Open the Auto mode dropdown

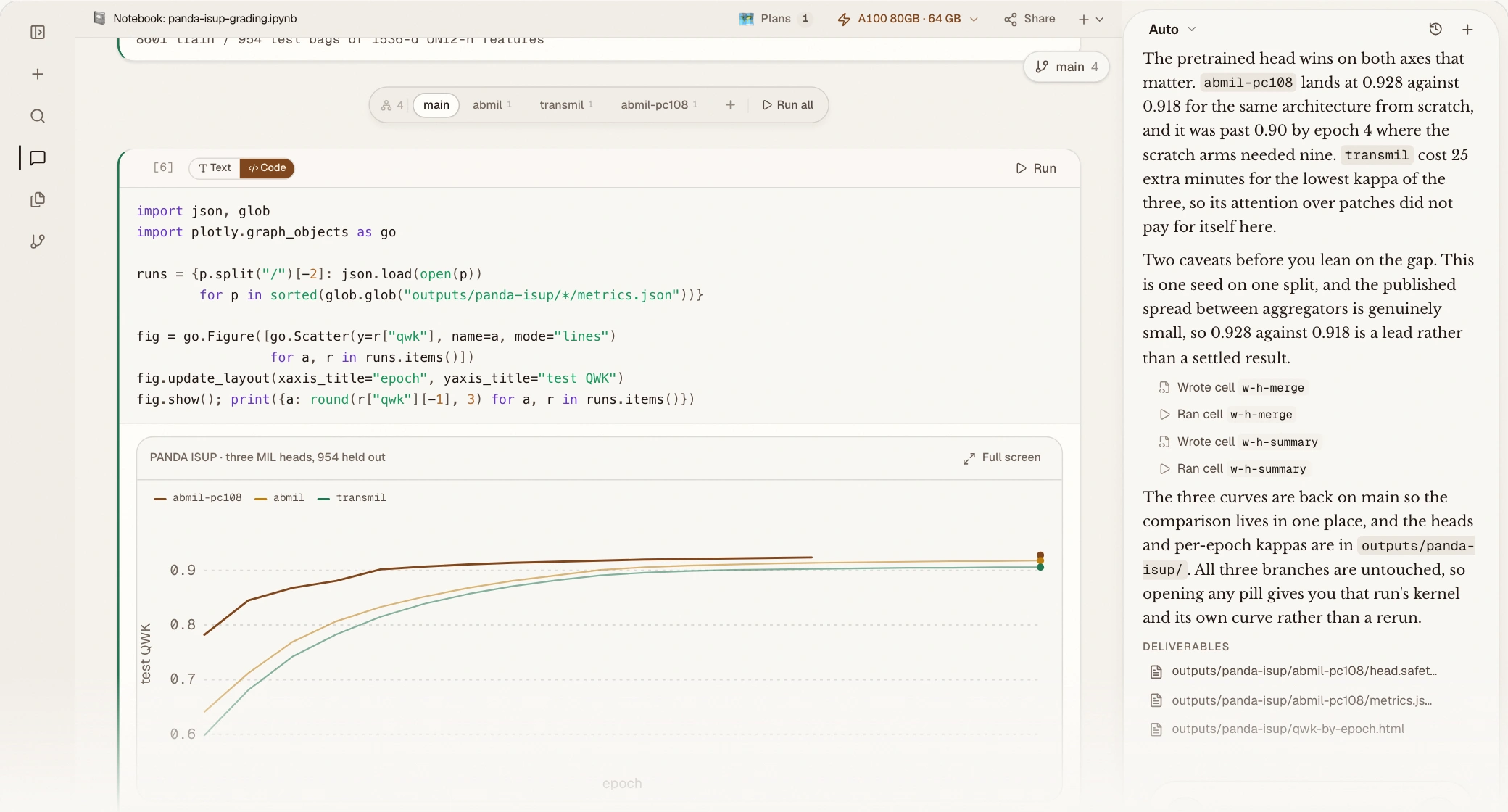coord(1172,29)
